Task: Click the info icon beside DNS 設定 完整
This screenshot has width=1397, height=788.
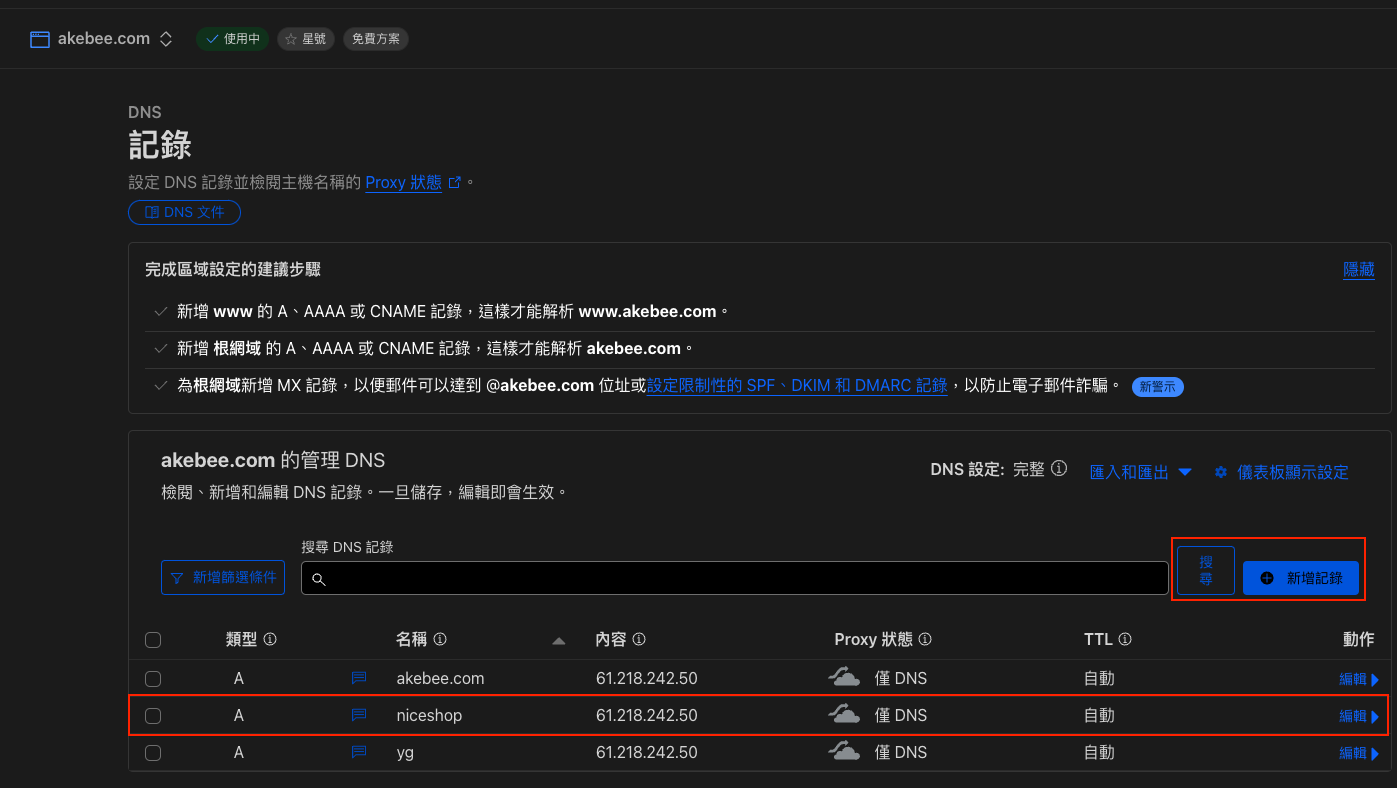Action: [x=1059, y=469]
